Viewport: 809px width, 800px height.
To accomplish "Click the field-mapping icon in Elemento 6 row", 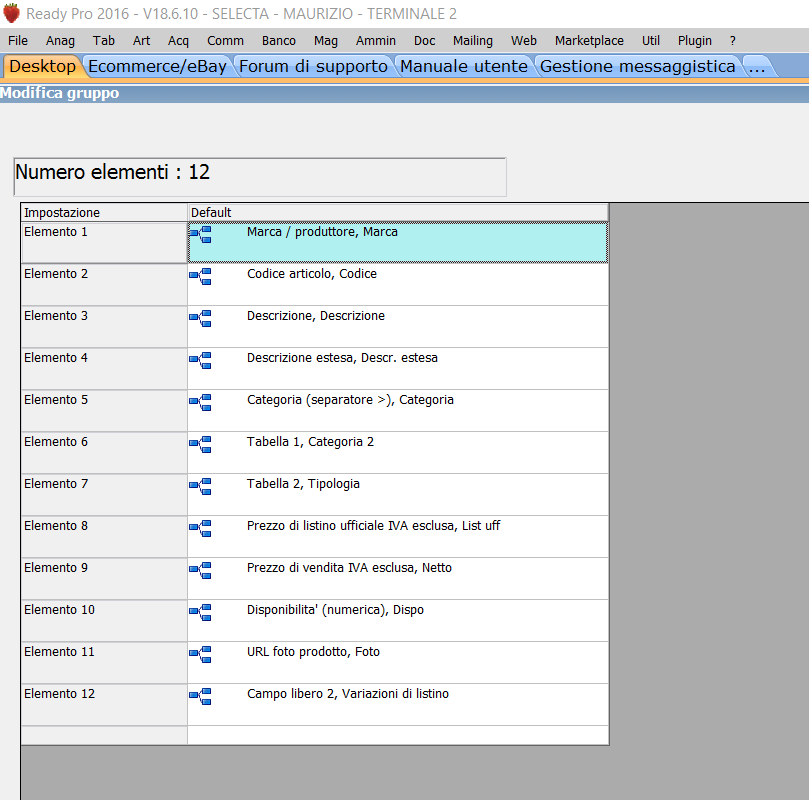I will point(200,444).
